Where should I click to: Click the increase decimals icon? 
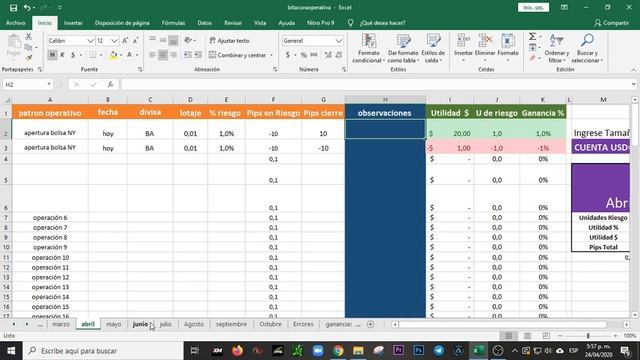click(328, 55)
